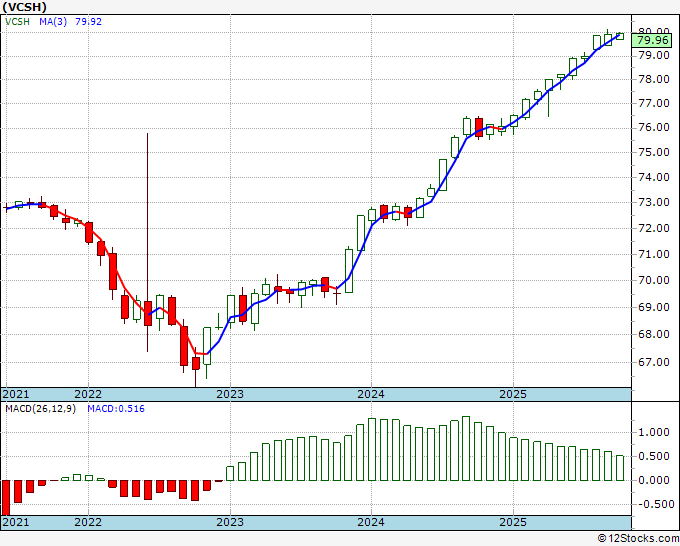
Task: Click the 70.00 price axis label
Action: 654,280
